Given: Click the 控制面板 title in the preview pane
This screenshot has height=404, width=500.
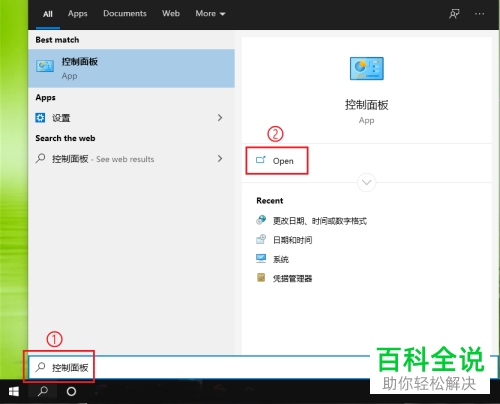Looking at the screenshot, I should (367, 105).
